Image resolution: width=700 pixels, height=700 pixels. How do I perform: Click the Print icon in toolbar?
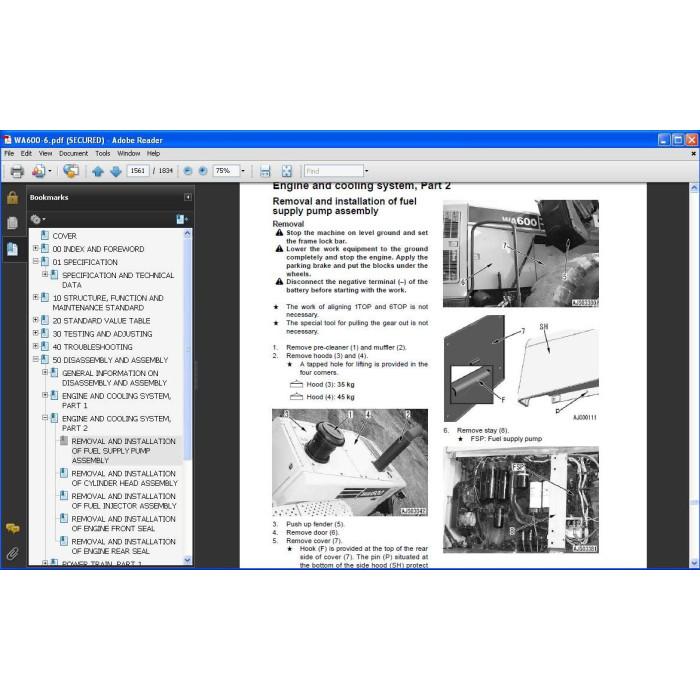tap(17, 171)
